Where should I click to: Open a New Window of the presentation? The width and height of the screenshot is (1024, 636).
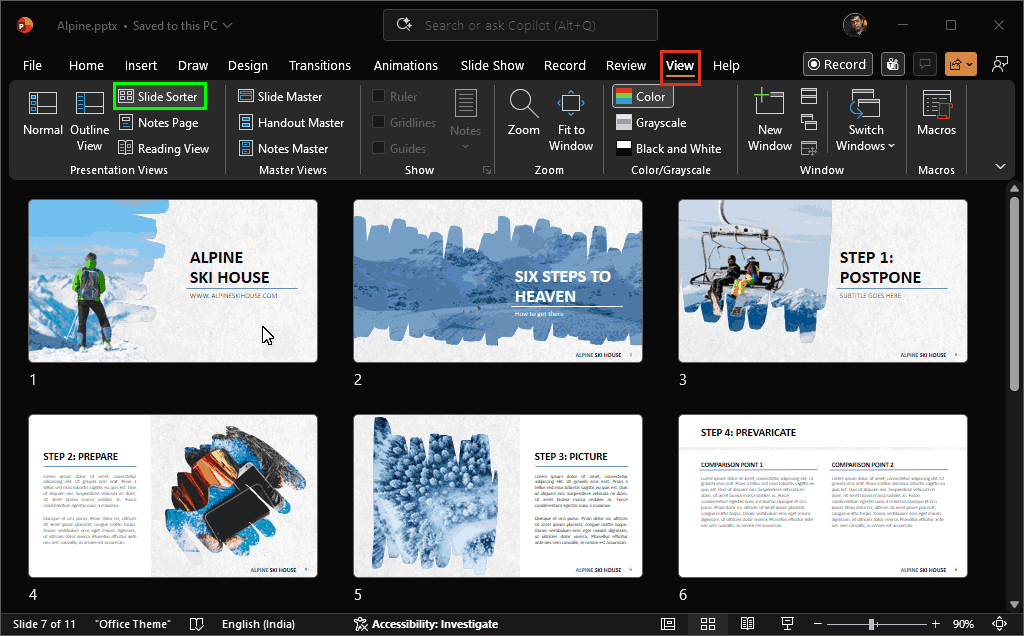click(x=769, y=120)
